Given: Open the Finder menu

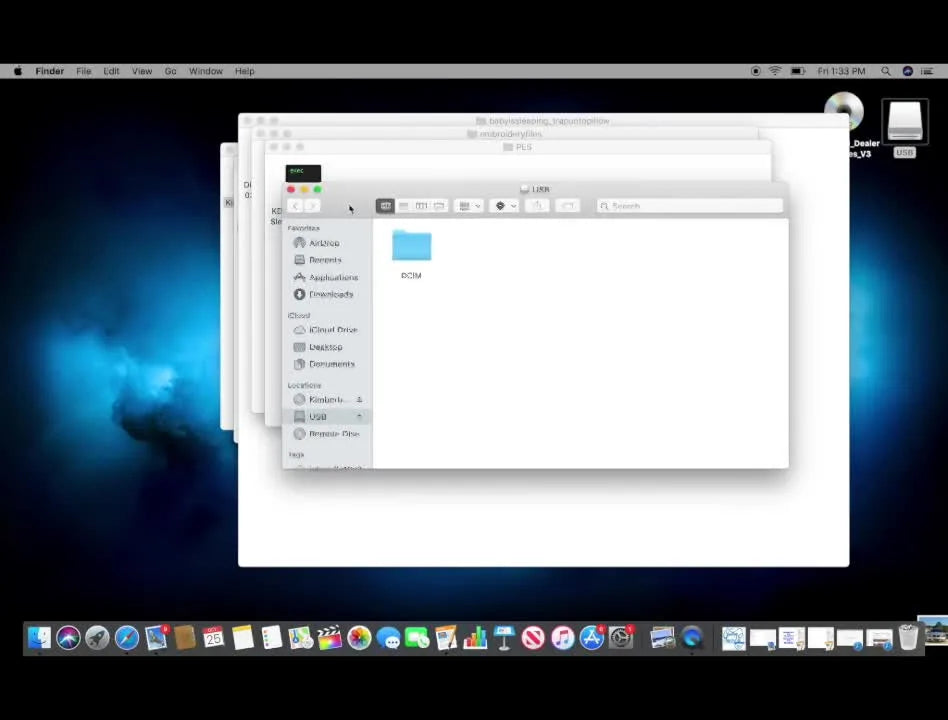Looking at the screenshot, I should pos(50,71).
